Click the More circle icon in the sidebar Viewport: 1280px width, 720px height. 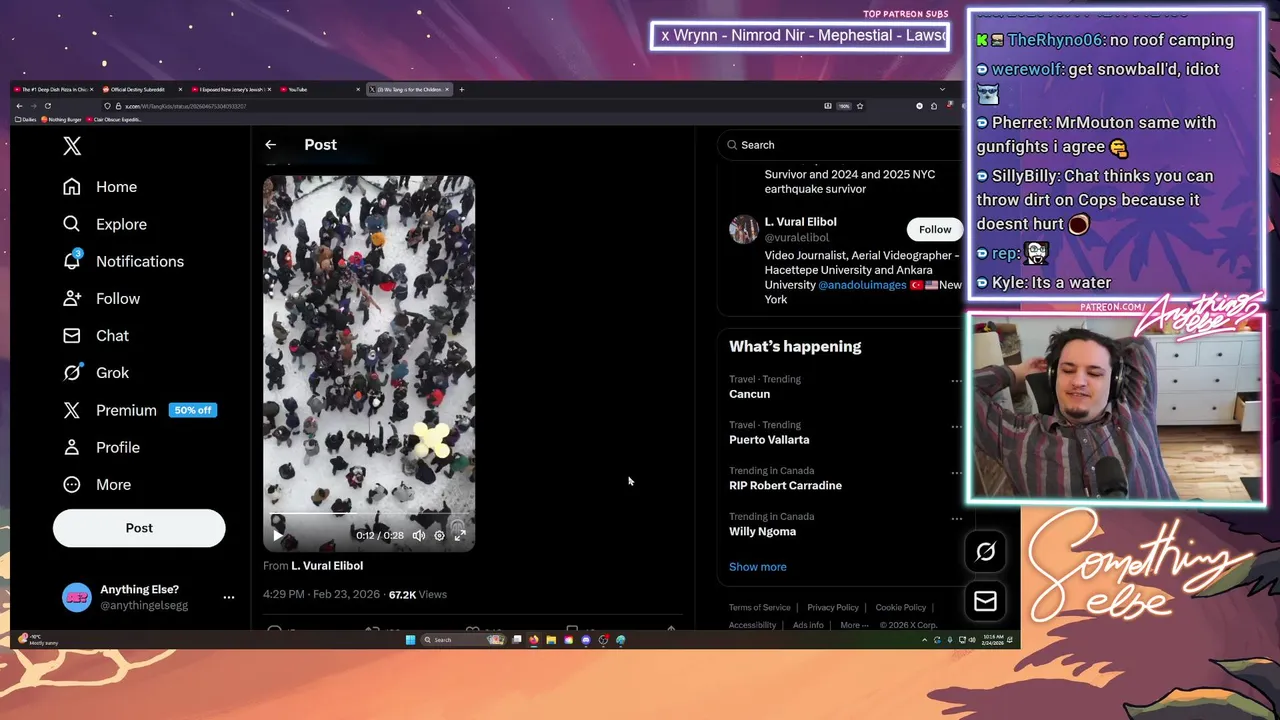coord(72,484)
